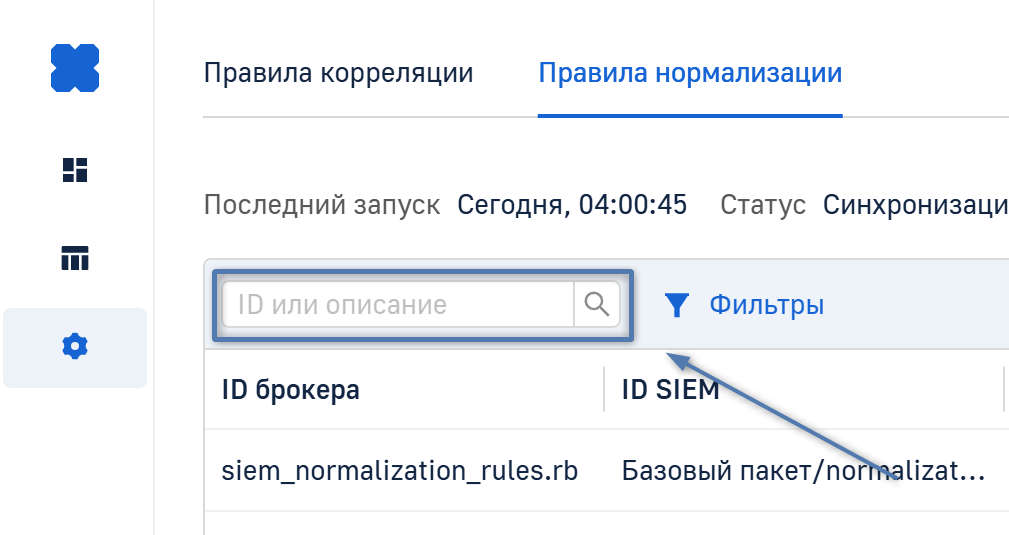Select the siem_normalization_rules.rb row cell
Viewport: 1009px width, 535px height.
(400, 471)
